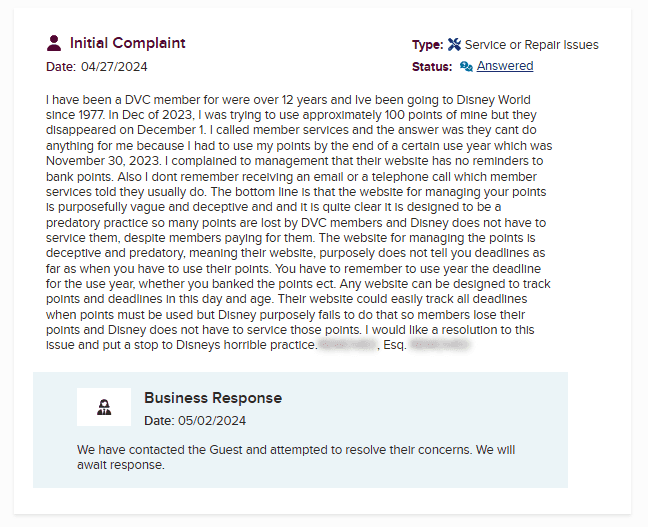This screenshot has height=527, width=648.
Task: Click the person icon beside Initial Complaint
Action: point(54,43)
